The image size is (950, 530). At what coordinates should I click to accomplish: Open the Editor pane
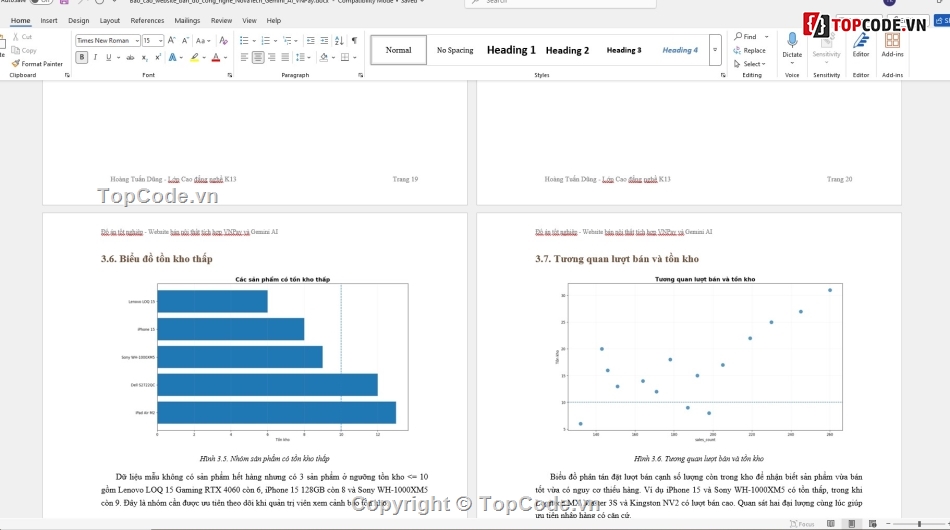point(861,46)
